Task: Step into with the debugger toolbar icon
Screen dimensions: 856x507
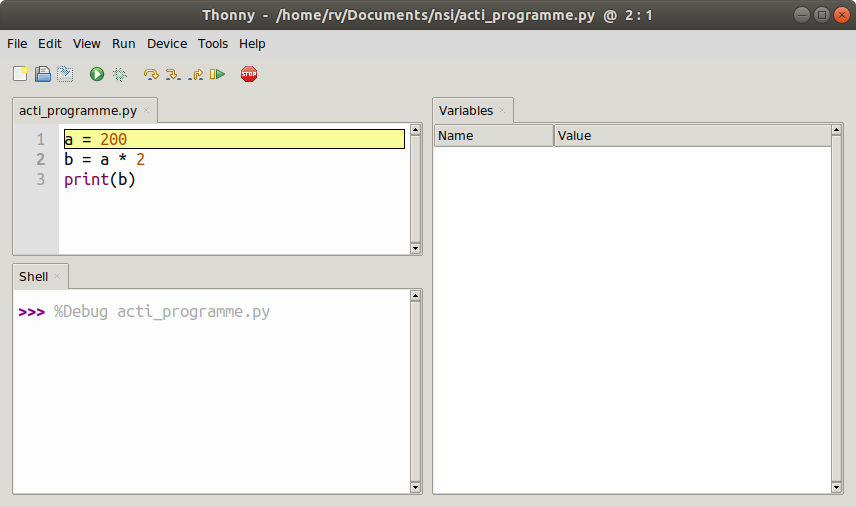Action: pos(173,74)
